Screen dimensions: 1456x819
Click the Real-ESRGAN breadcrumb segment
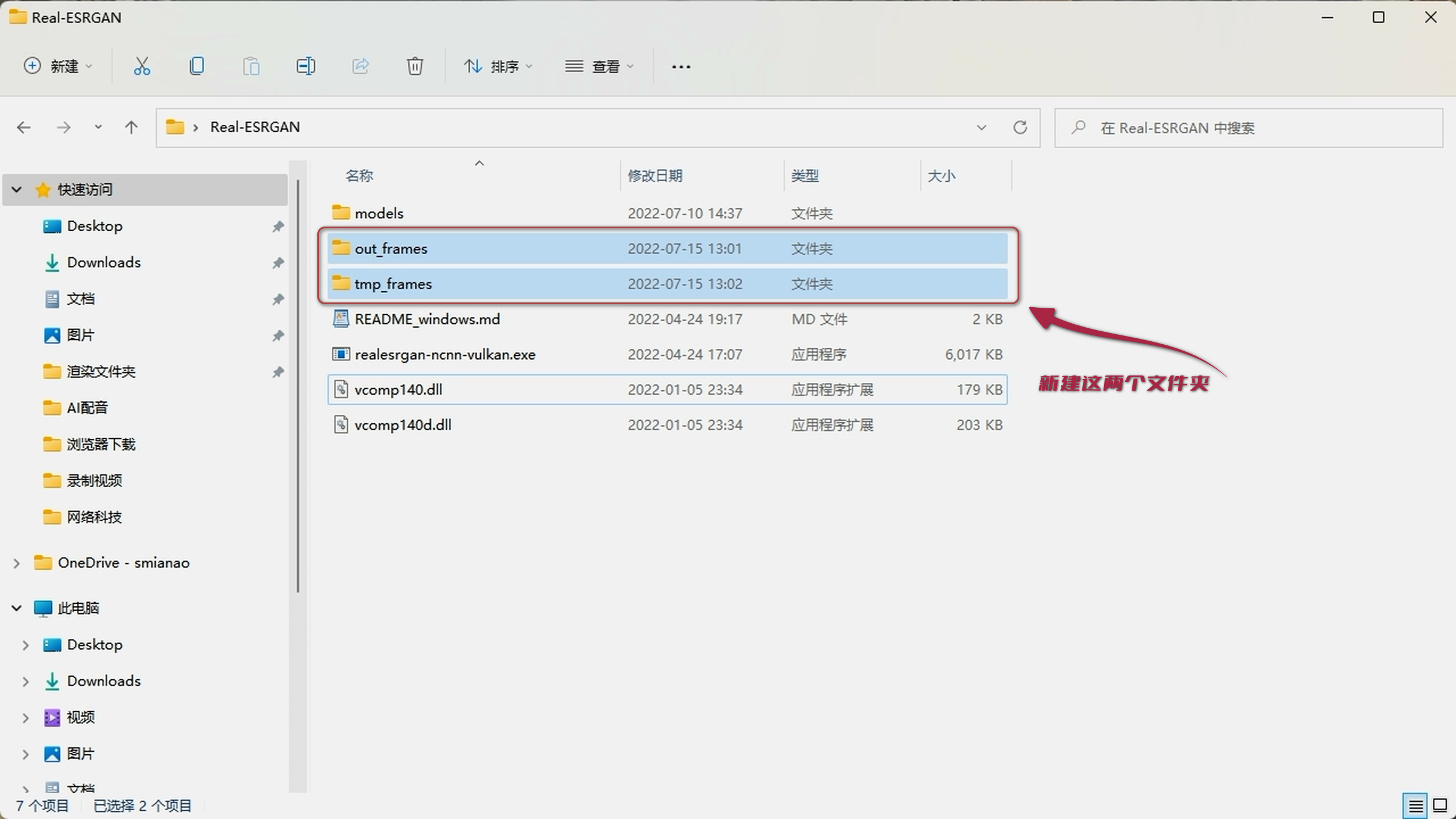pos(255,127)
